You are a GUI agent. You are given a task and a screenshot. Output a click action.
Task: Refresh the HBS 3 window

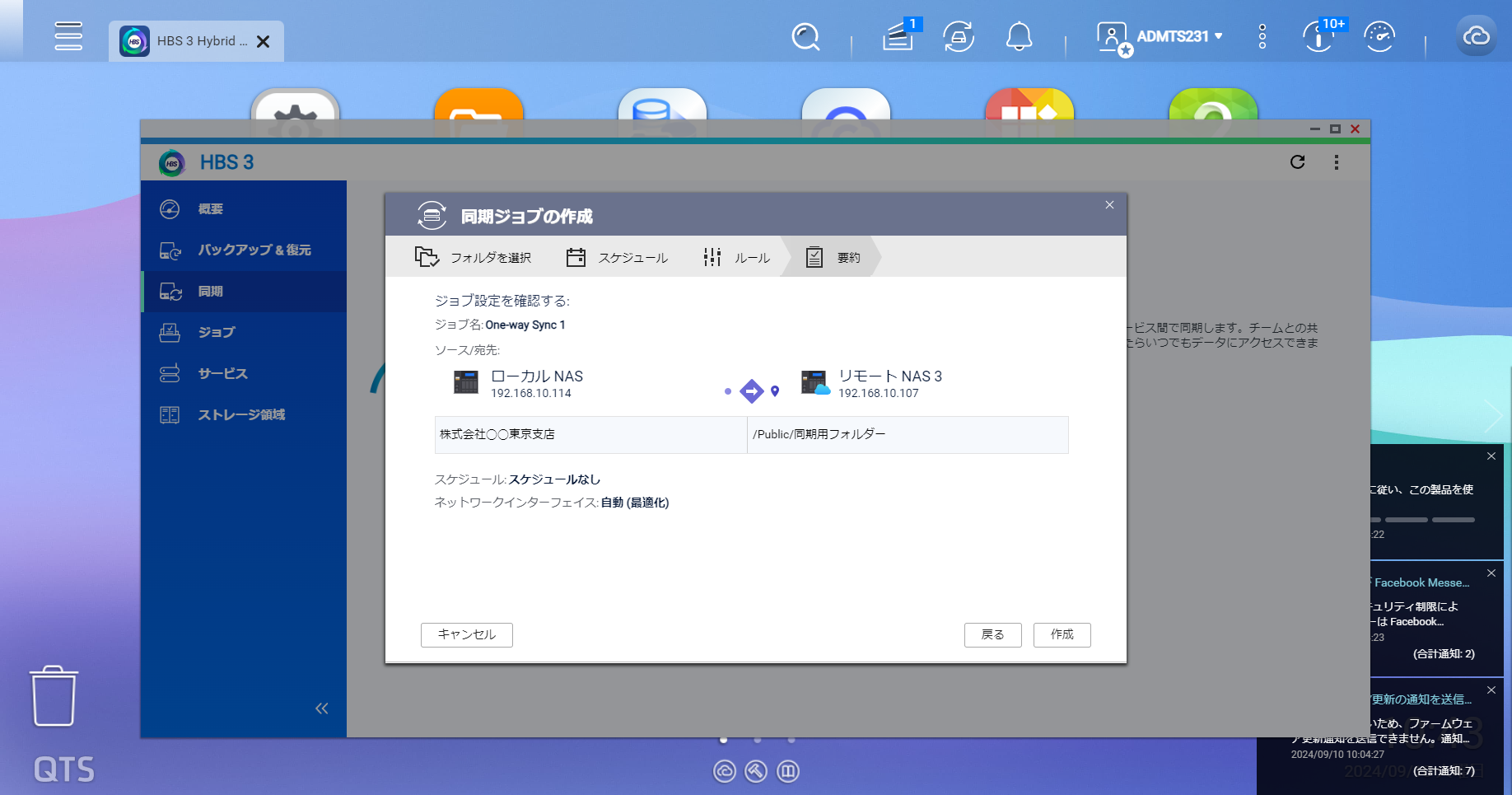pyautogui.click(x=1298, y=162)
